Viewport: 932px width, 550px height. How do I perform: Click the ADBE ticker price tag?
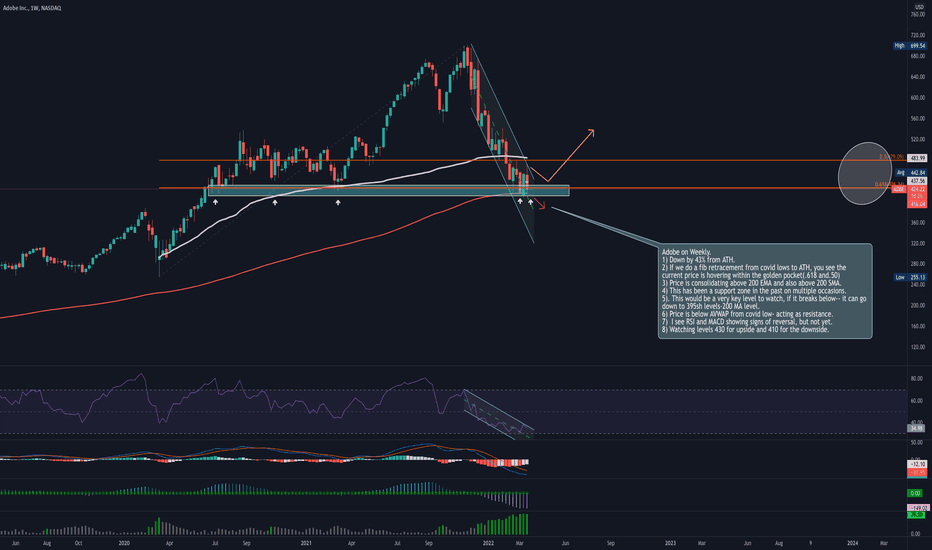point(899,189)
